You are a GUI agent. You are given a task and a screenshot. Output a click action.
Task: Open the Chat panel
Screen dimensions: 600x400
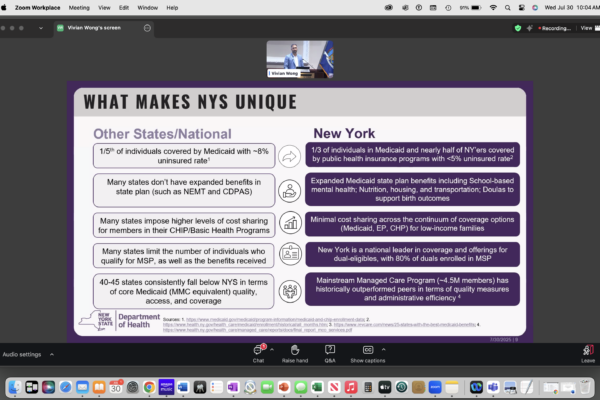257,351
